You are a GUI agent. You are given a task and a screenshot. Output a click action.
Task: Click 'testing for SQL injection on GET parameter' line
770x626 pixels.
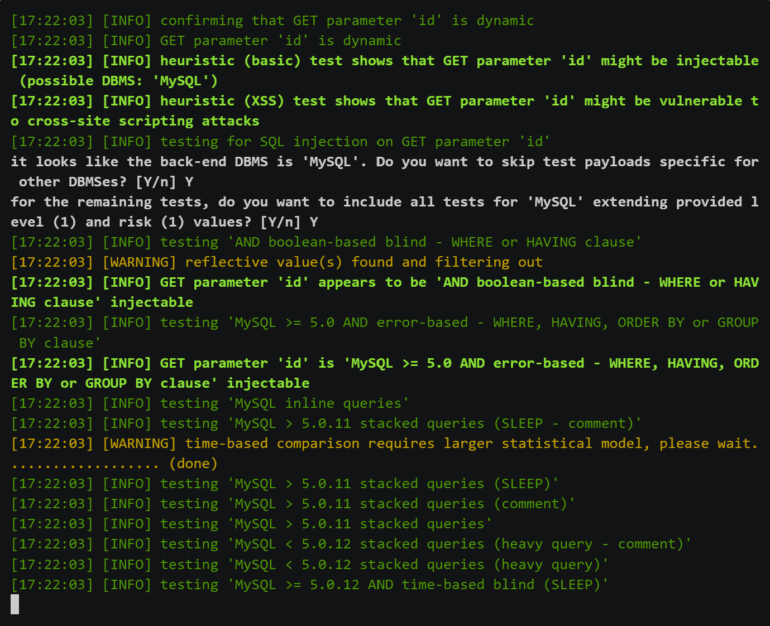280,141
